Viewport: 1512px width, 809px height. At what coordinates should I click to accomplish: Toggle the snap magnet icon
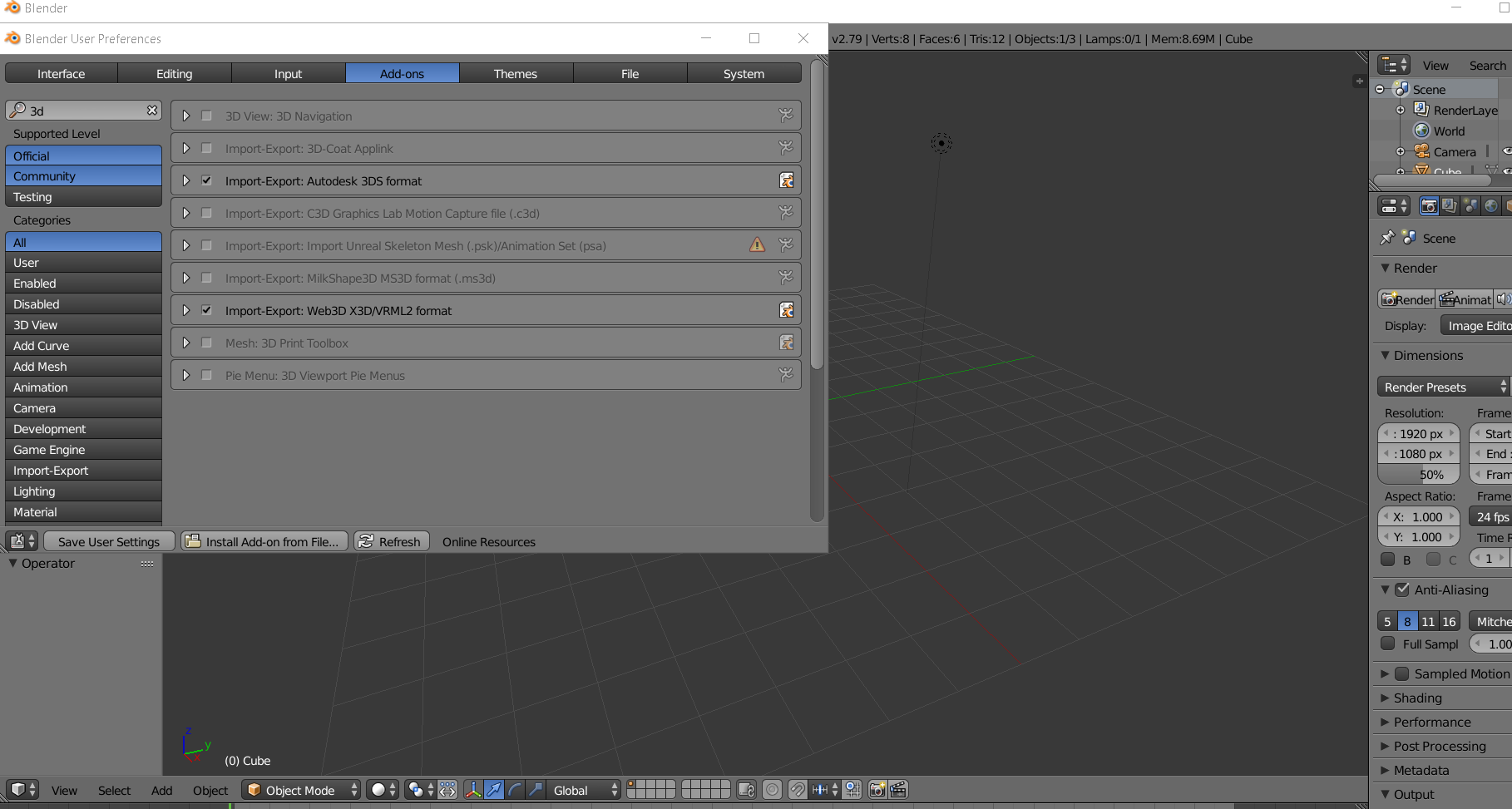(797, 790)
